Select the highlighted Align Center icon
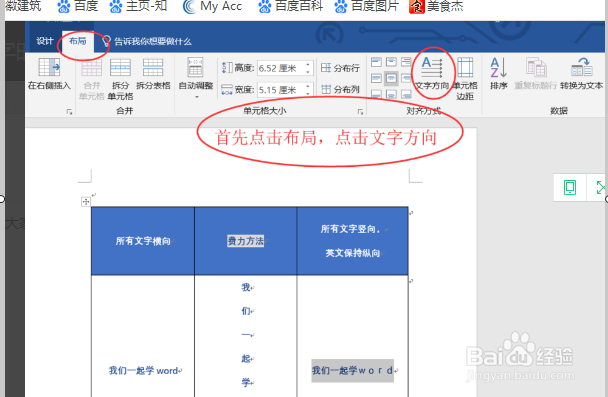This screenshot has width=608, height=397. tap(391, 78)
